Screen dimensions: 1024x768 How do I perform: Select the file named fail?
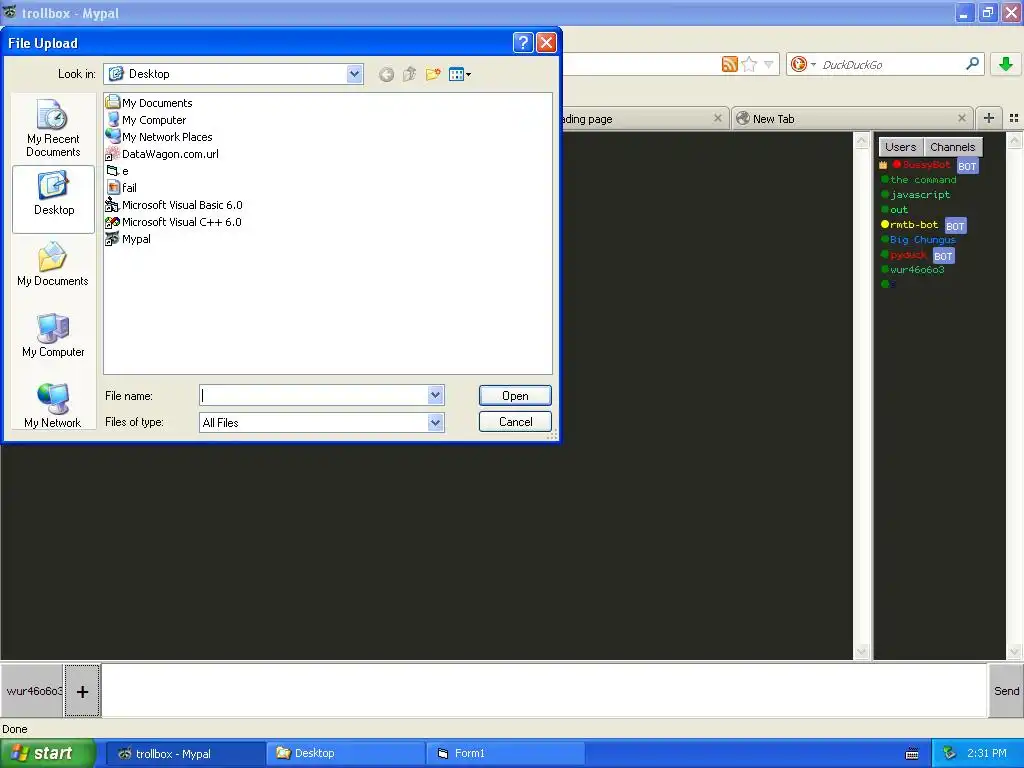(121, 187)
